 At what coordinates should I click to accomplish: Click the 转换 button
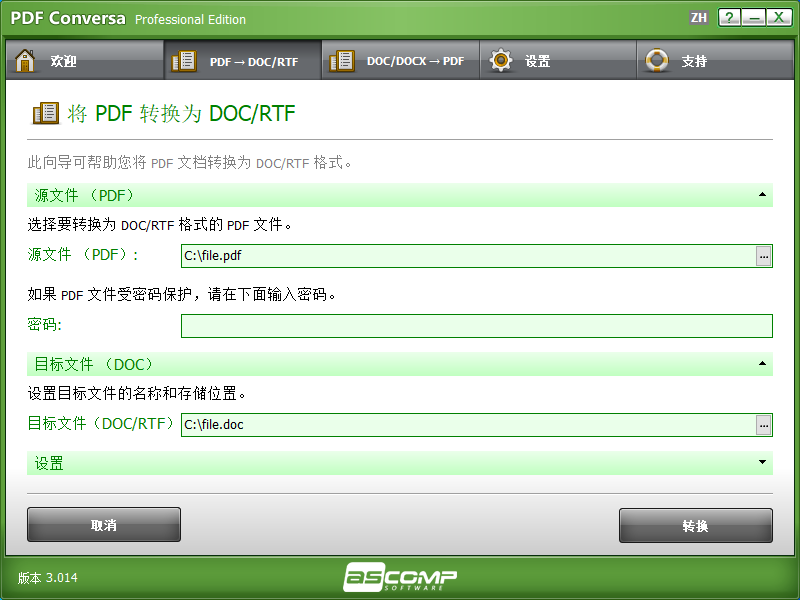695,526
